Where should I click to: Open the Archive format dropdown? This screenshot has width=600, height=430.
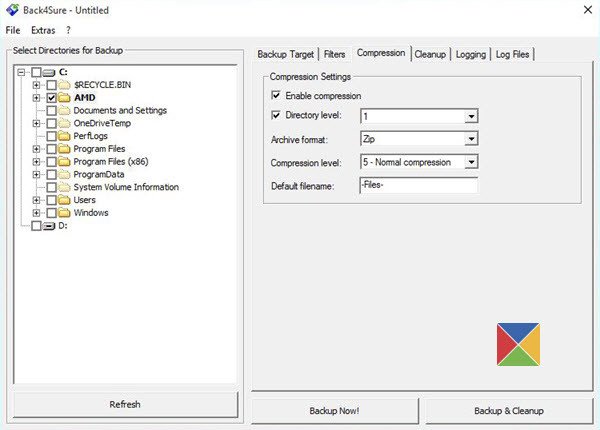point(471,138)
